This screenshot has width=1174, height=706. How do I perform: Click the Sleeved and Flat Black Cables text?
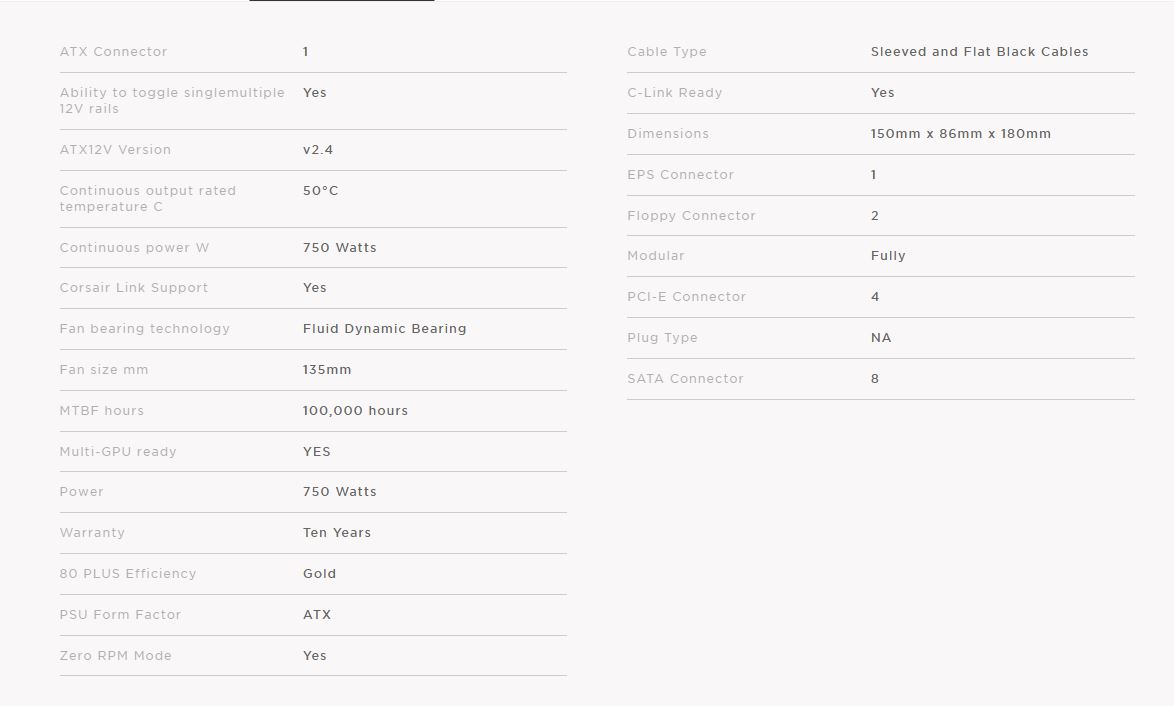tap(979, 52)
